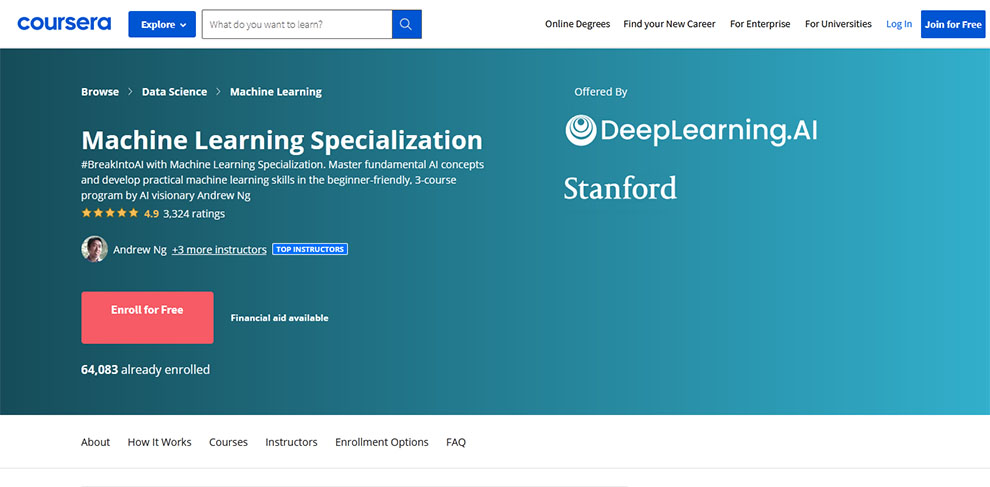Open Andrew Ng instructor name

[140, 250]
